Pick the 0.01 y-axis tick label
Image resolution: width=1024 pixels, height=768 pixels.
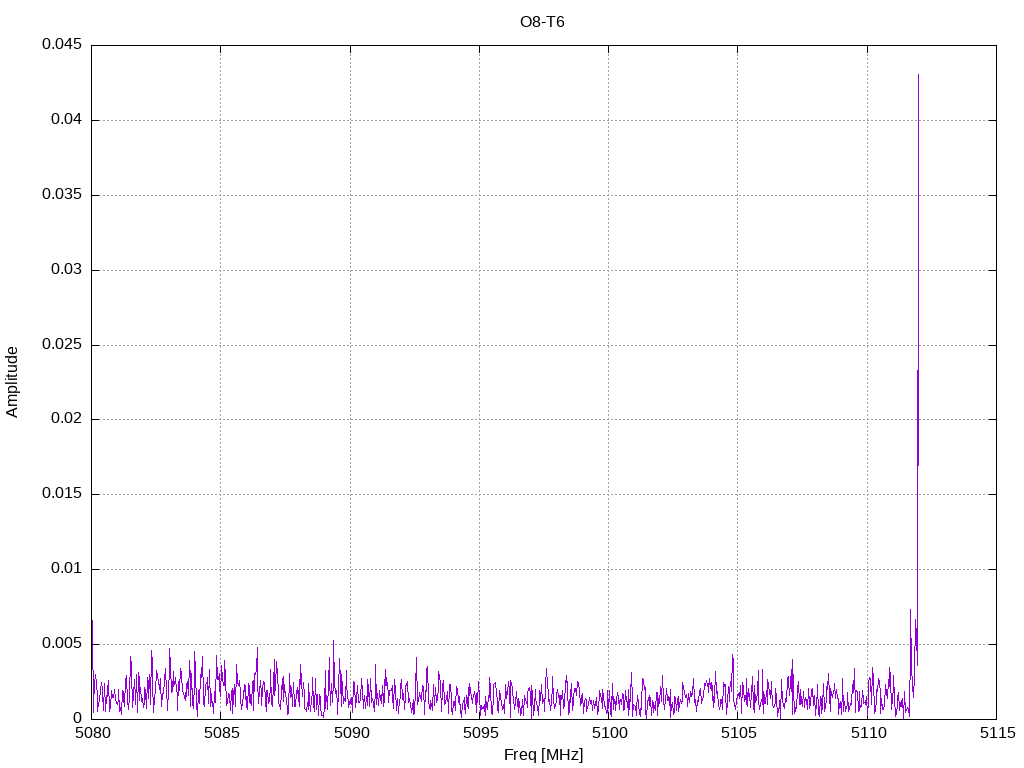tap(65, 569)
